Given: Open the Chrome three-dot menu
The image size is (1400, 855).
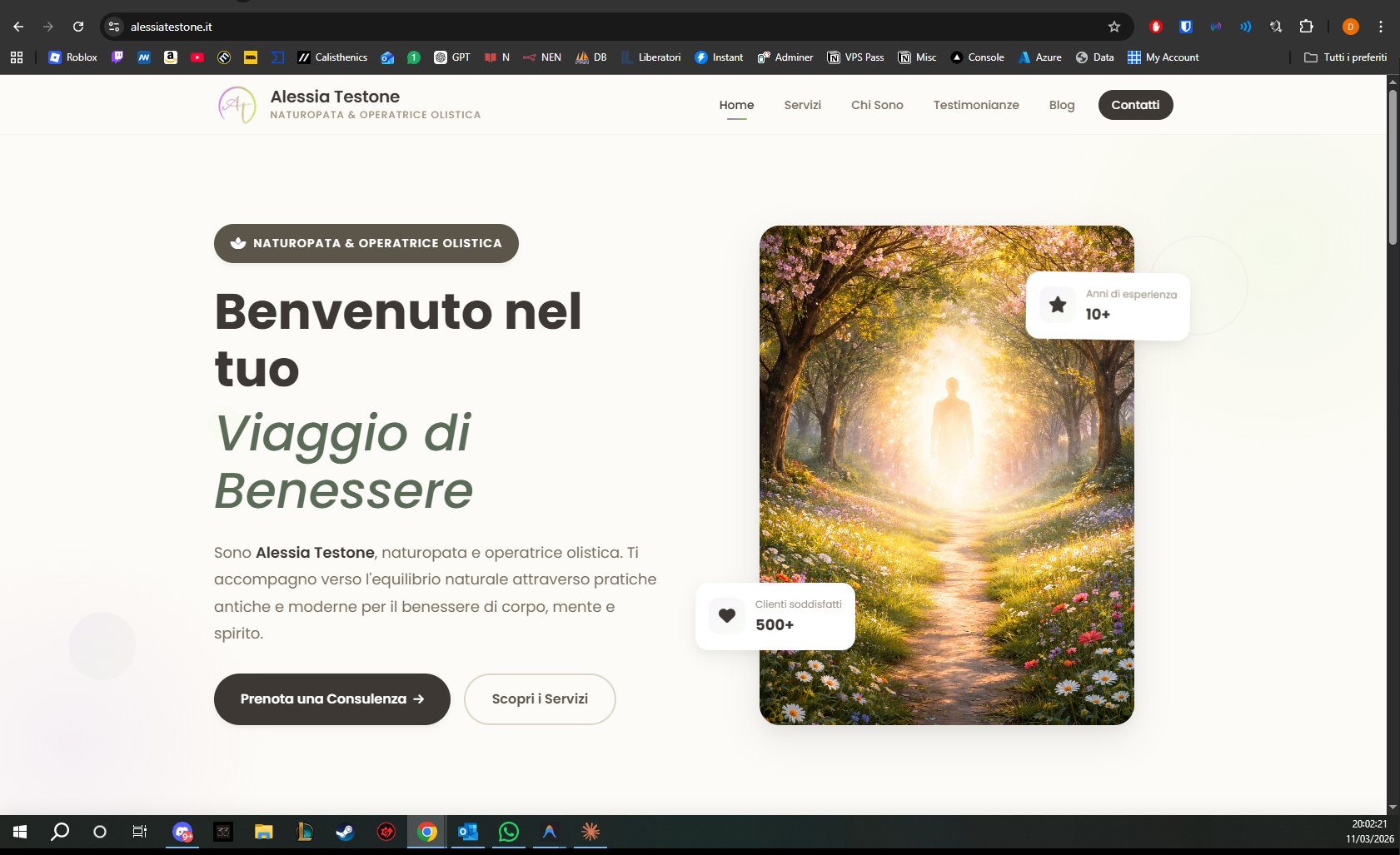Looking at the screenshot, I should (x=1380, y=27).
